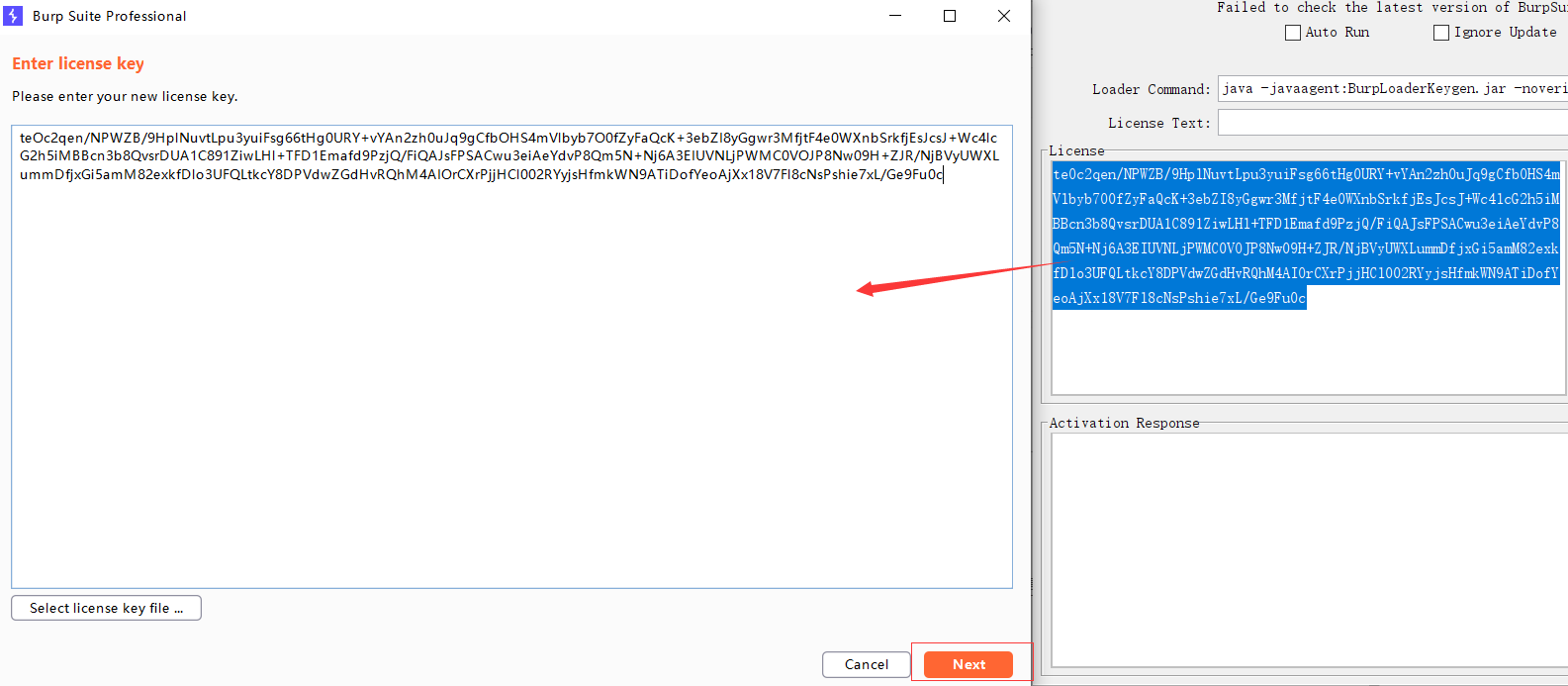1568x686 pixels.
Task: Open the Select license key file button
Action: click(x=106, y=608)
